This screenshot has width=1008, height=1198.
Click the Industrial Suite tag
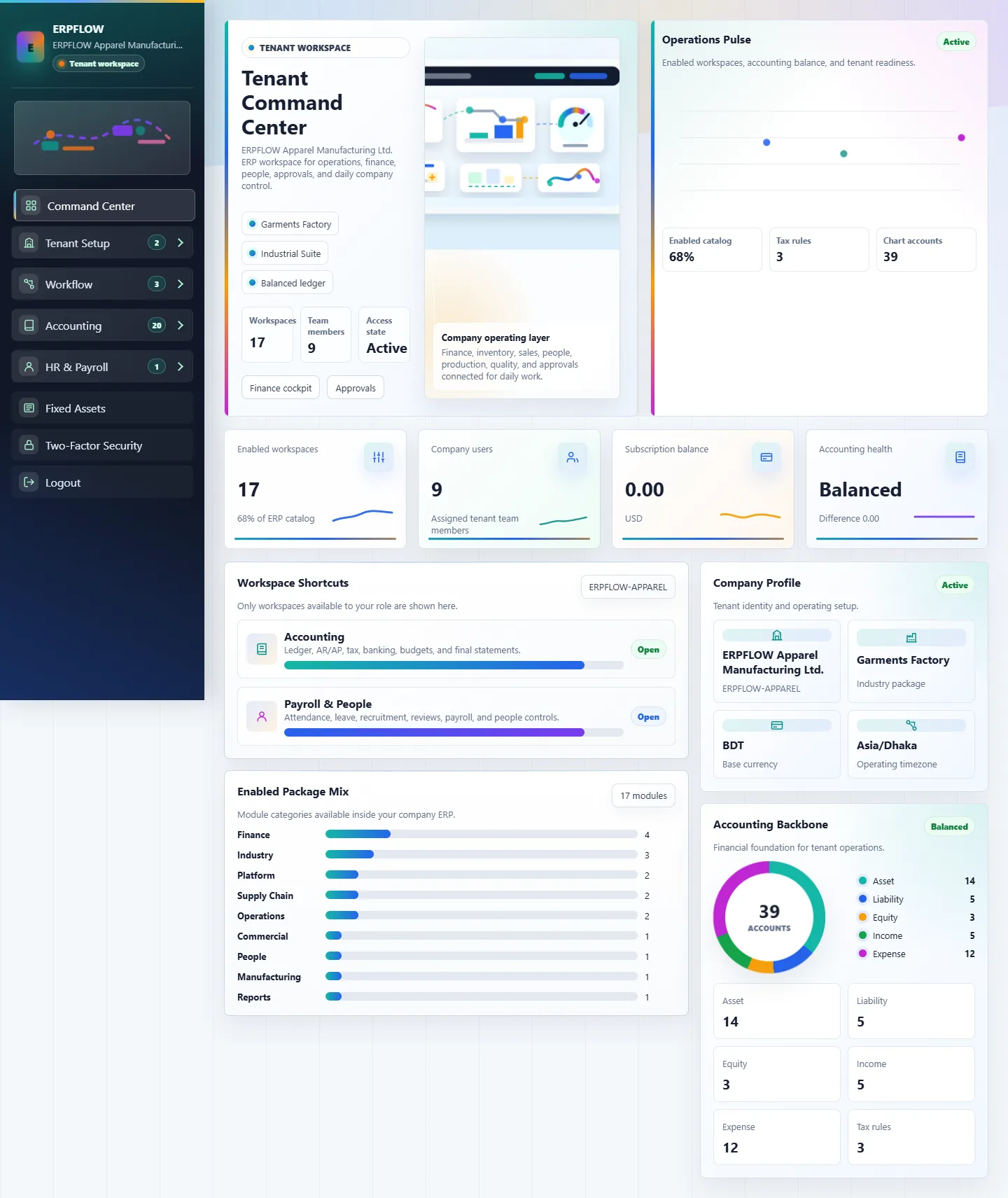tap(285, 253)
